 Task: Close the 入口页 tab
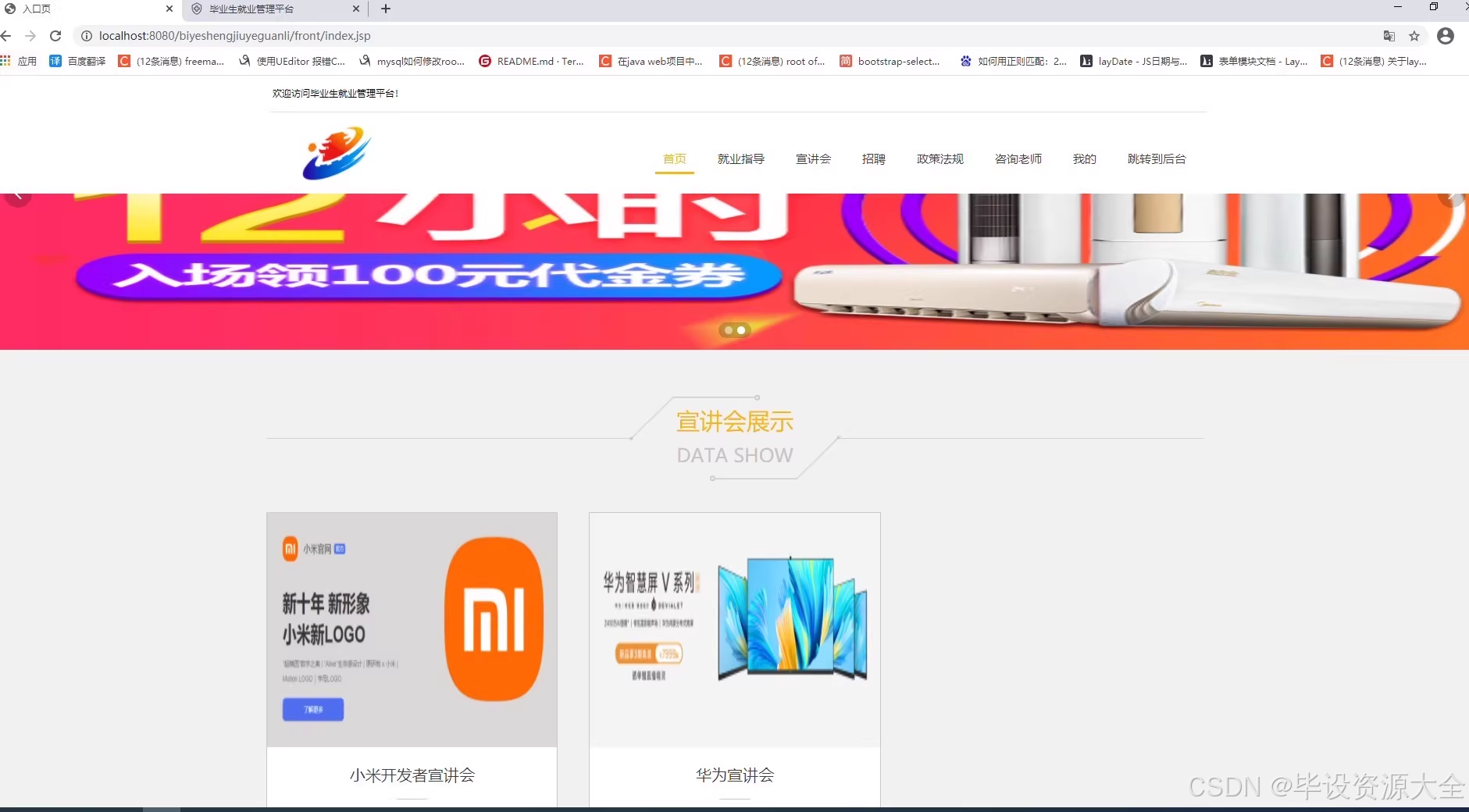coord(169,9)
